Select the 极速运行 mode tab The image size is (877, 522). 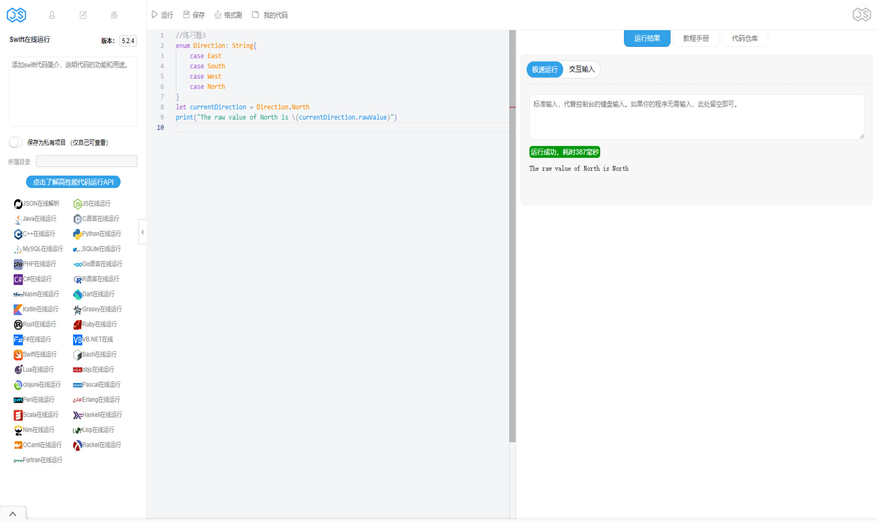(545, 69)
